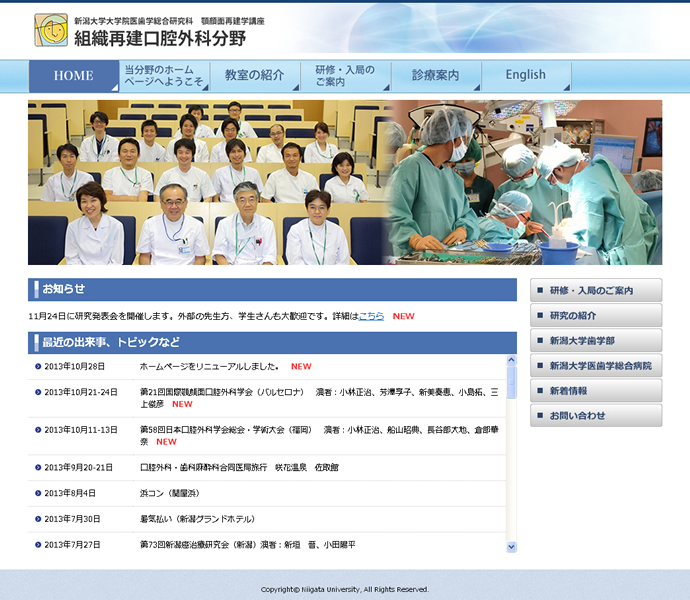Click bullet icon beside 2013年9月20-21日

click(x=38, y=467)
